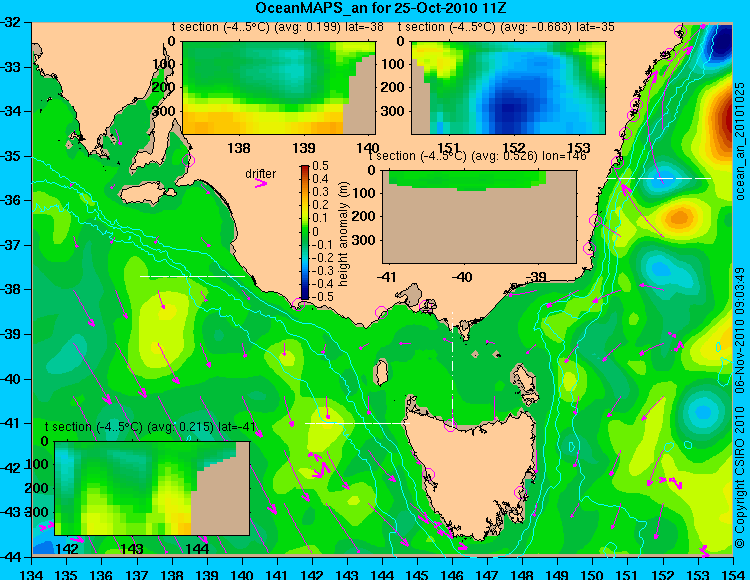Click the 'drifter' legend label
Image resolution: width=750 pixels, height=580 pixels.
(261, 174)
